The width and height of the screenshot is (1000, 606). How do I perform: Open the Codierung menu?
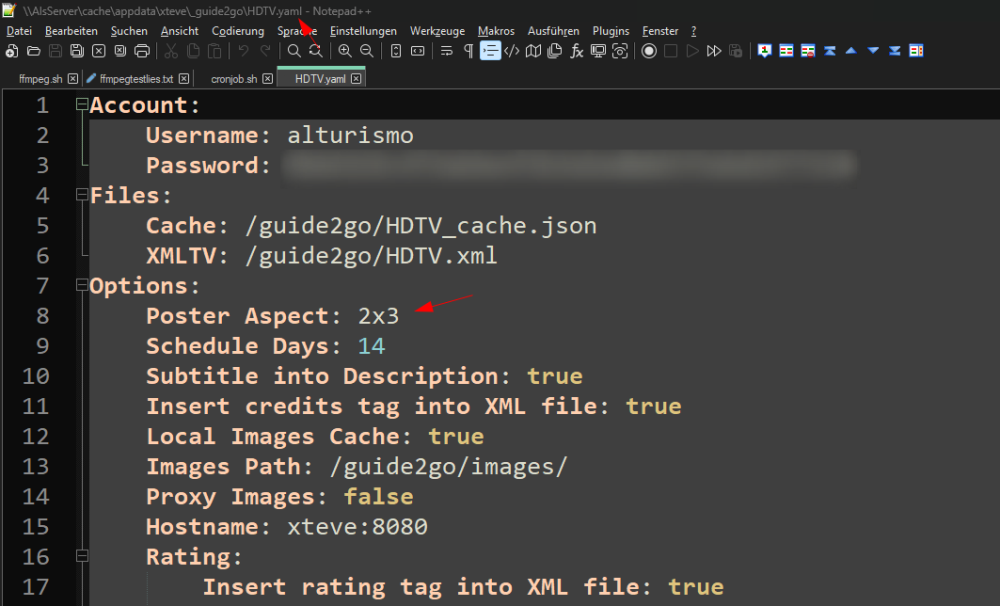coord(238,31)
